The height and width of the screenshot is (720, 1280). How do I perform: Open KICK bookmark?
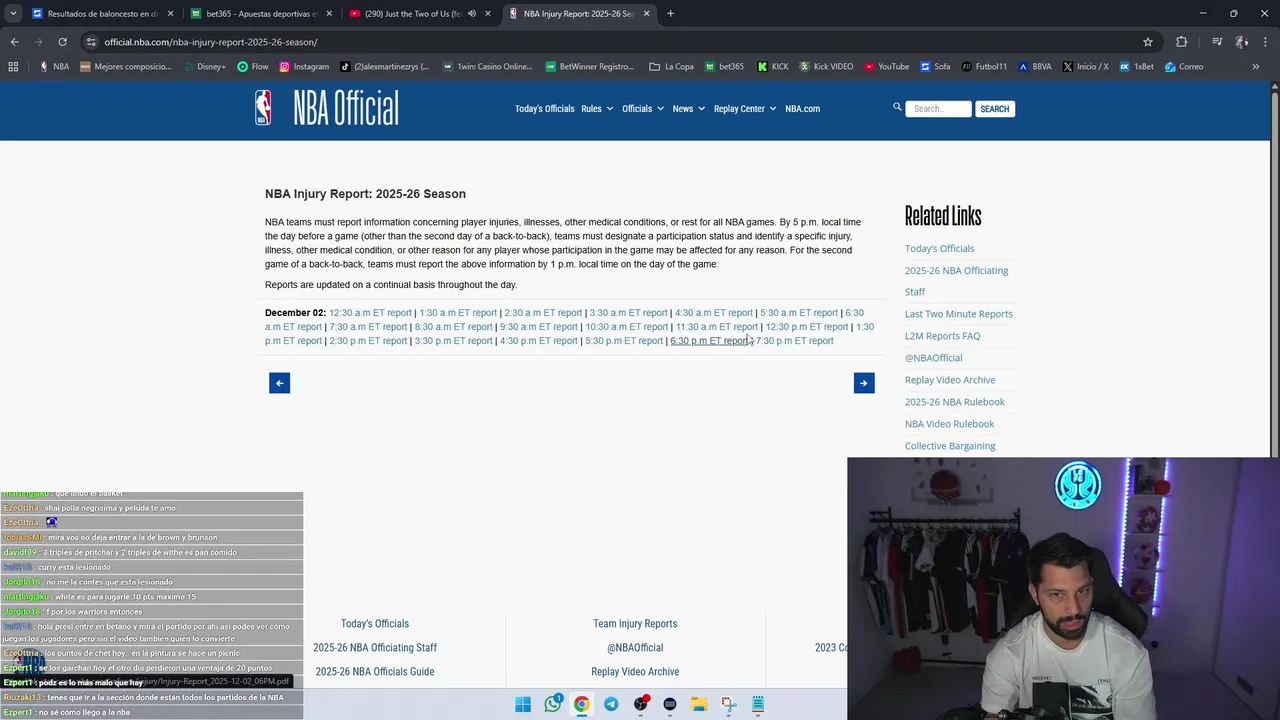[x=773, y=67]
